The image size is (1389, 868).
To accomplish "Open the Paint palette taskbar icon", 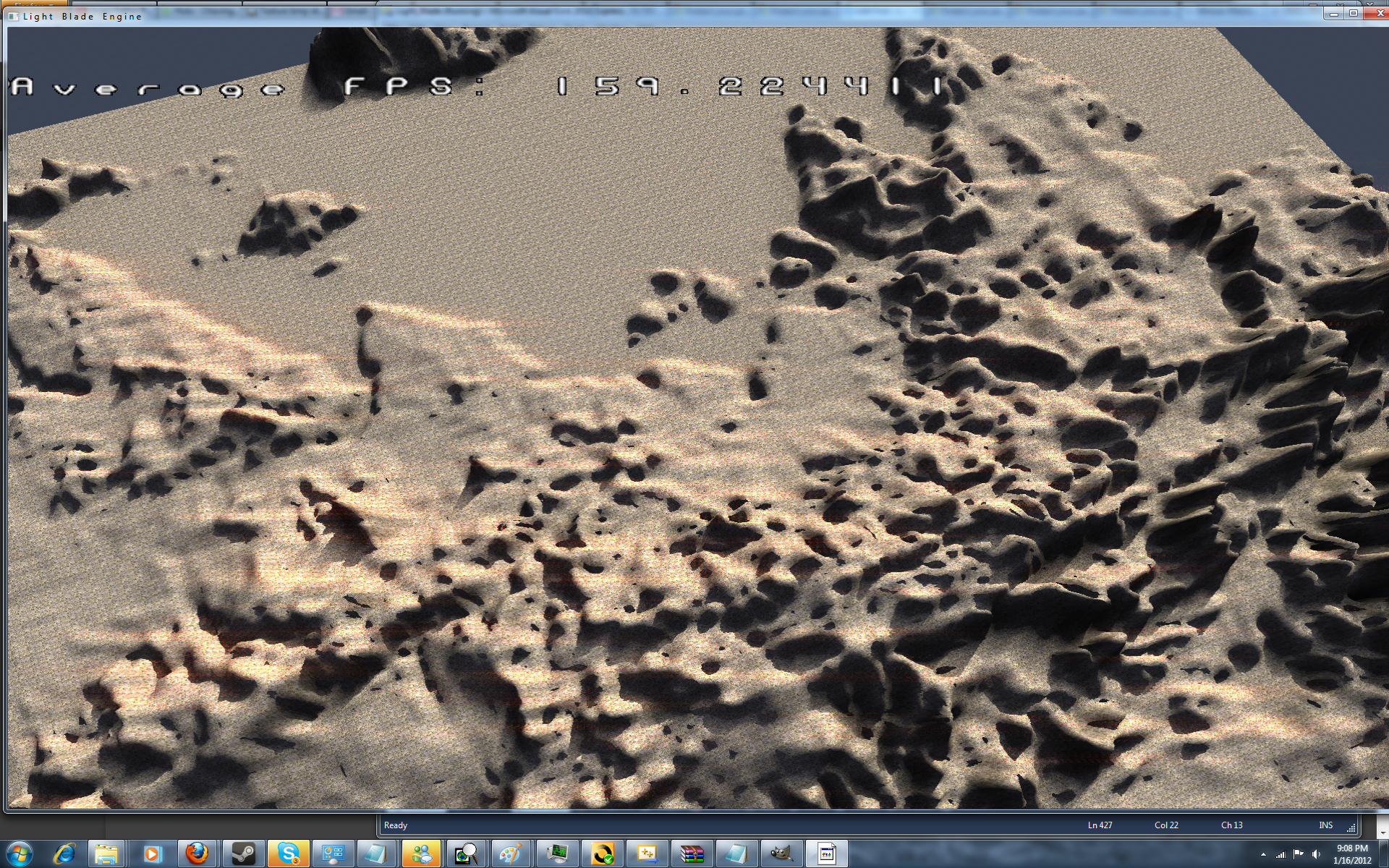I will coord(511,854).
